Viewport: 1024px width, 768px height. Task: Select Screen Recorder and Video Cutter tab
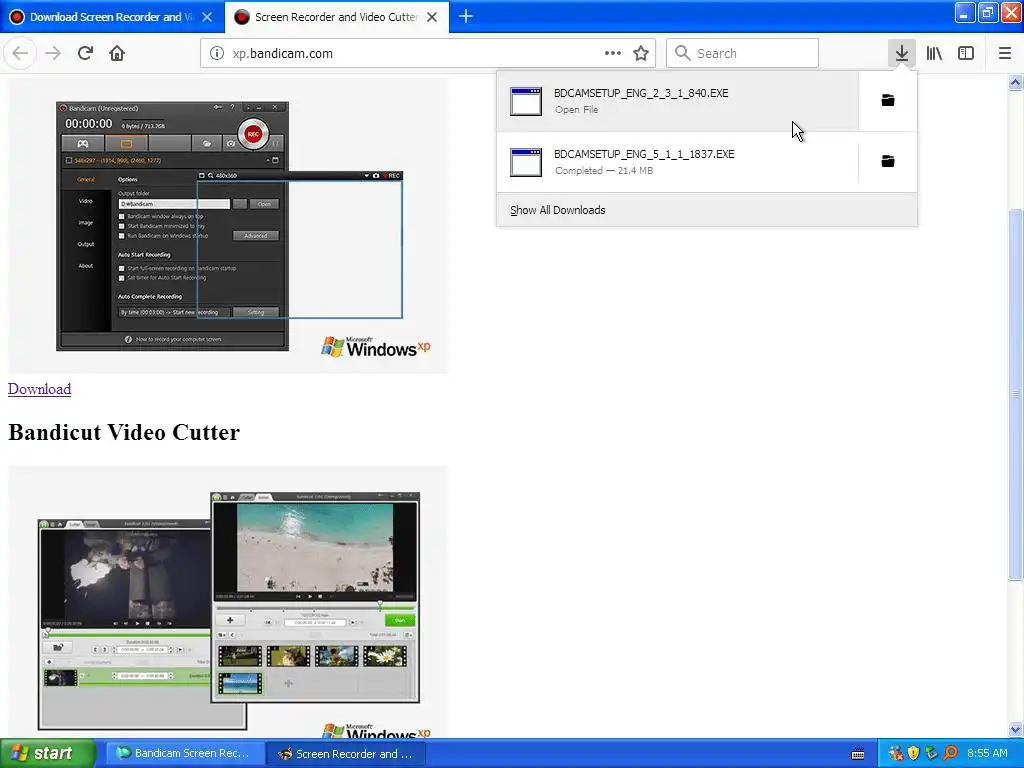(x=337, y=17)
